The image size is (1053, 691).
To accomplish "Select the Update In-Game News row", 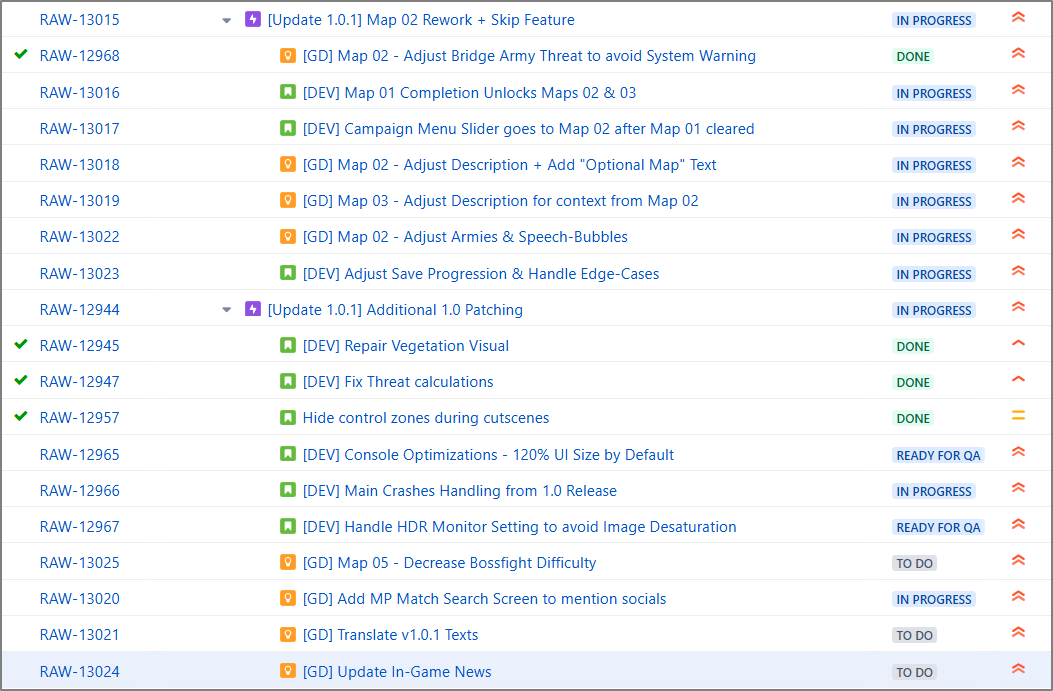I will 650,671.
